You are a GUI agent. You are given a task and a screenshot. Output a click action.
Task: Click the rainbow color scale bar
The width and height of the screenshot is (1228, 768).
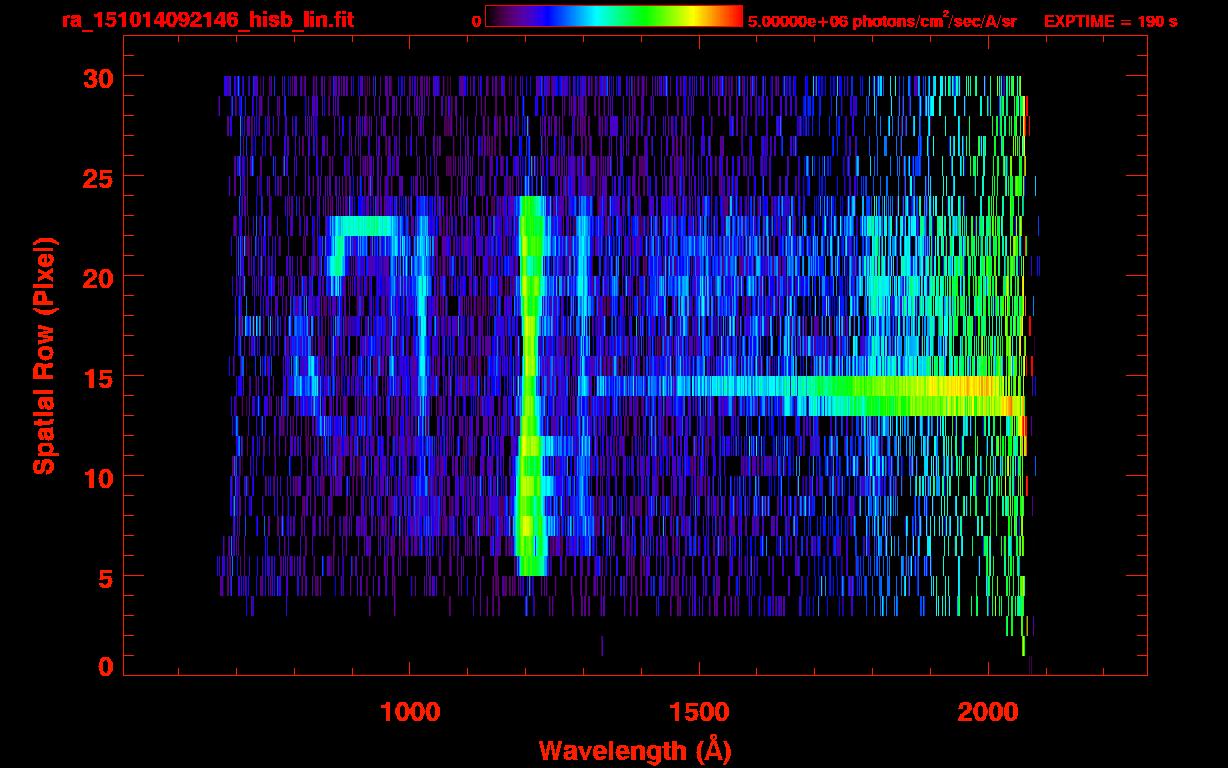(614, 16)
